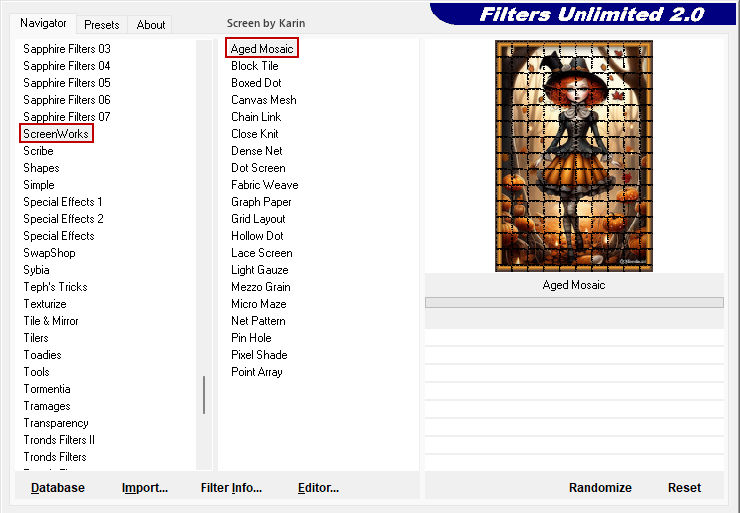This screenshot has width=740, height=513.
Task: Choose the Lace Screen effect
Action: pyautogui.click(x=262, y=253)
